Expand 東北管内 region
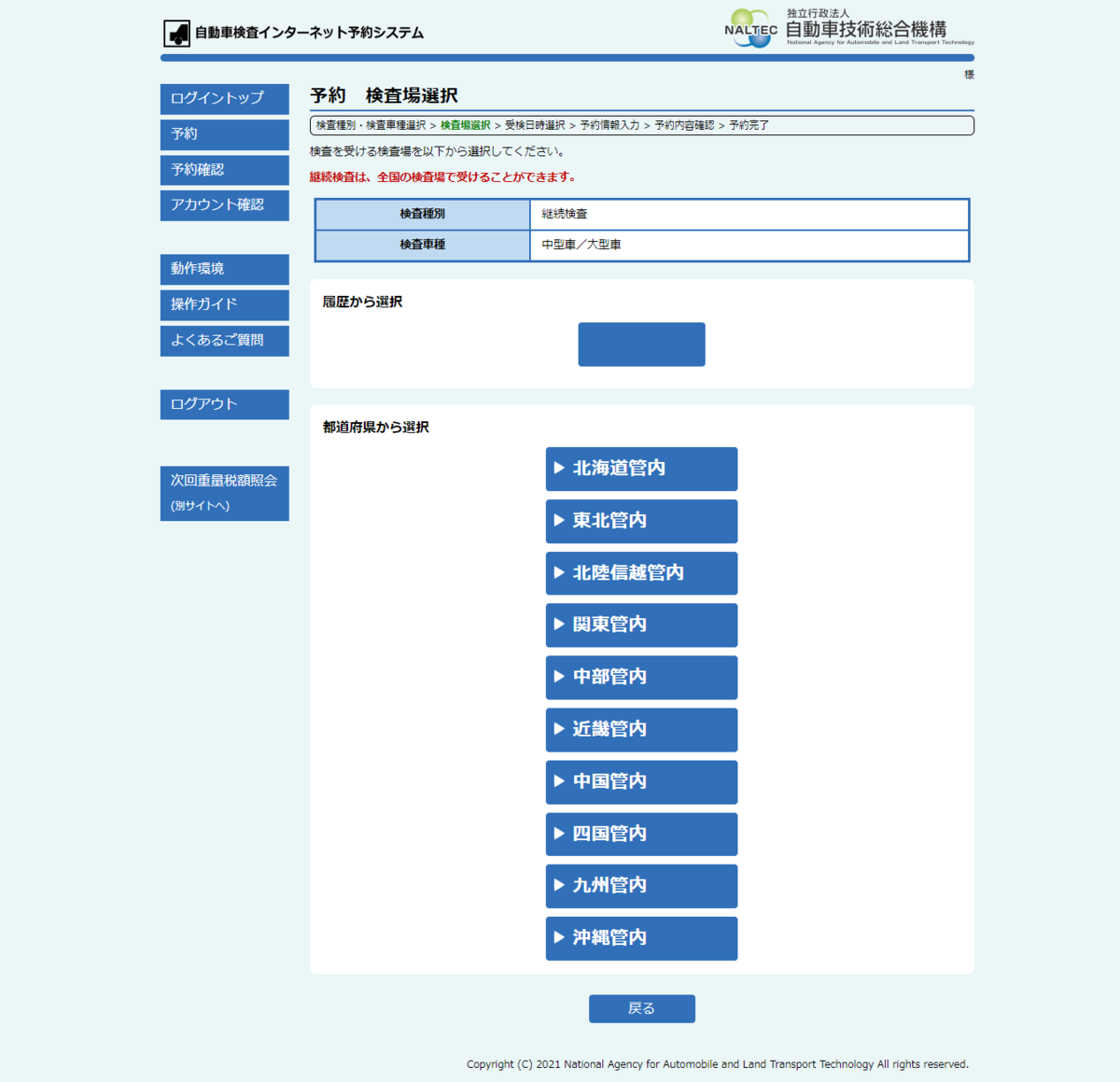Viewport: 1120px width, 1082px height. (x=641, y=521)
